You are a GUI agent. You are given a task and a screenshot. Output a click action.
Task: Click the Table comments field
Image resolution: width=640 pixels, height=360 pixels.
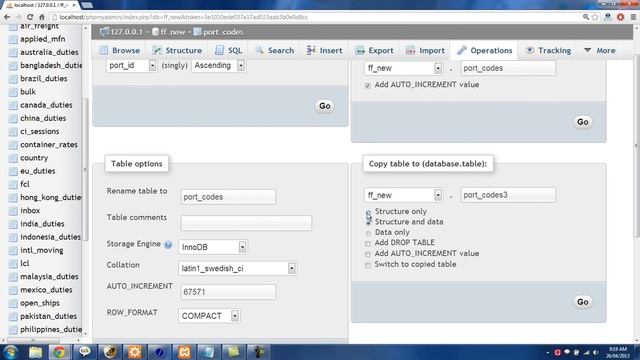[246, 223]
